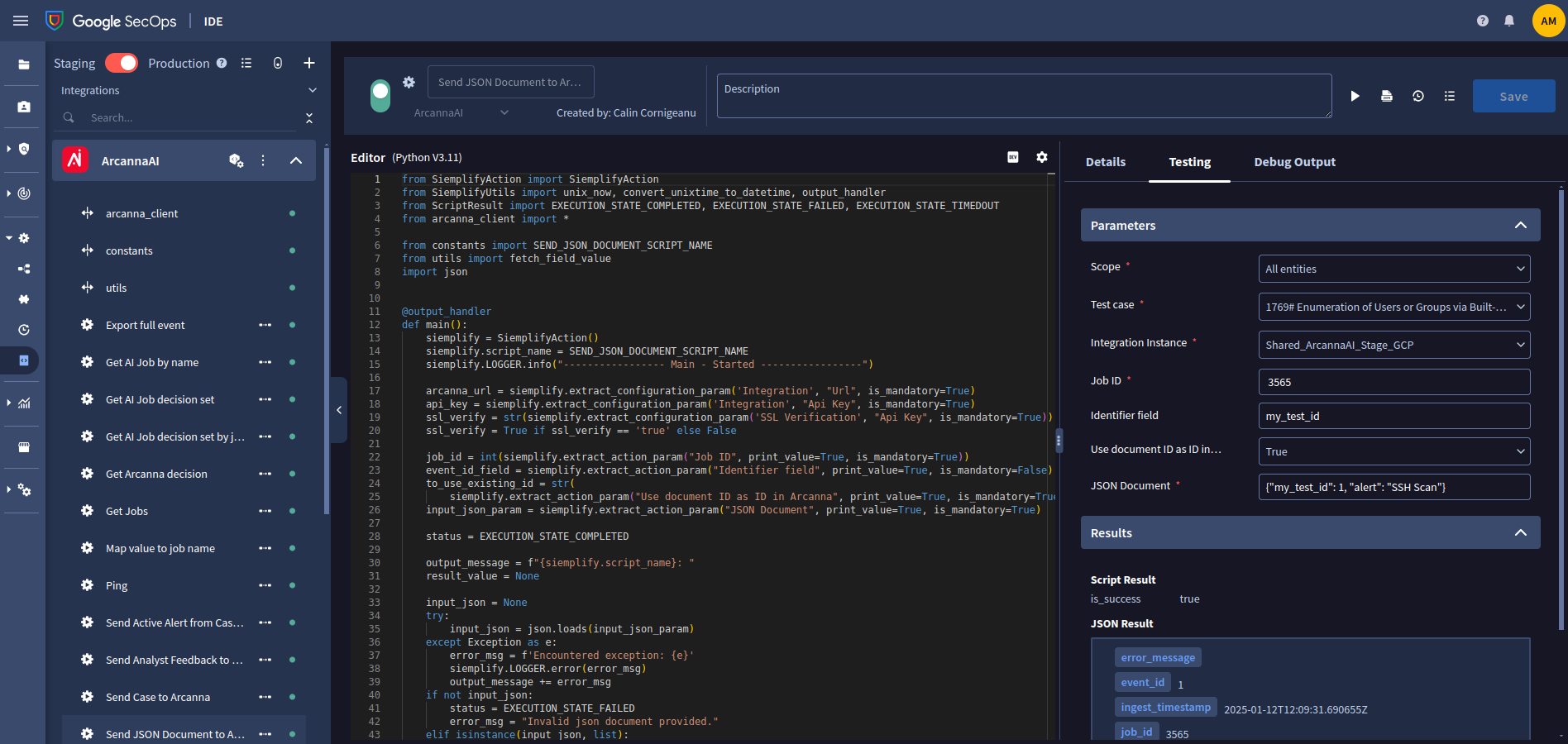Open the ArcannaAI integration dropdown

click(x=461, y=112)
